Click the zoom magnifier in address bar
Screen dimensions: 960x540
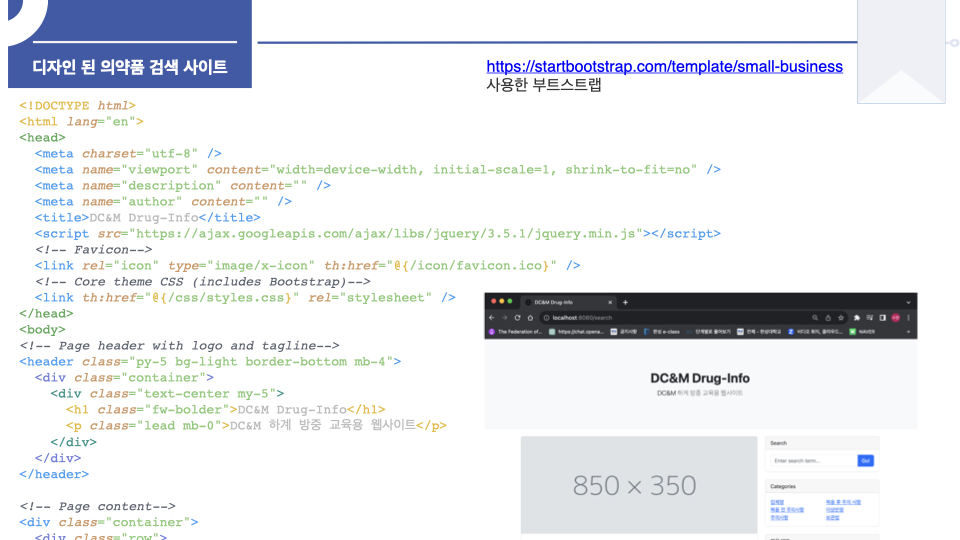tap(815, 318)
